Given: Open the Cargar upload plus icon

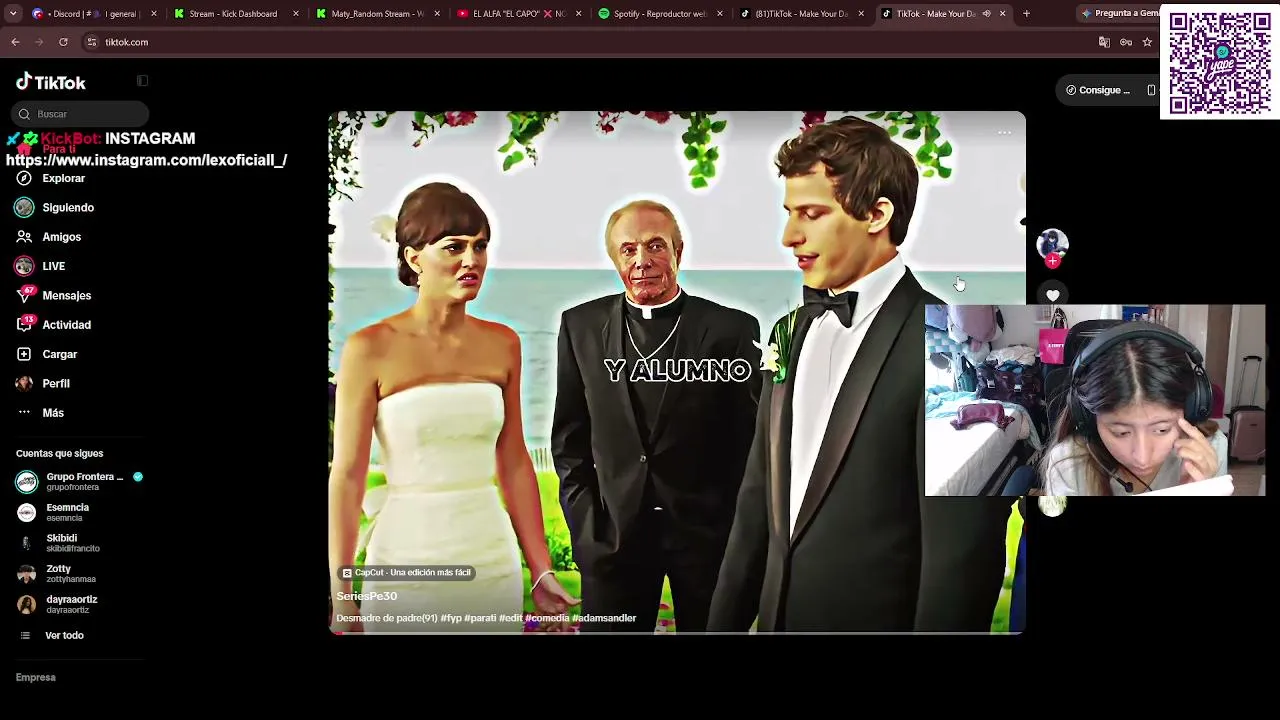Looking at the screenshot, I should pyautogui.click(x=24, y=354).
